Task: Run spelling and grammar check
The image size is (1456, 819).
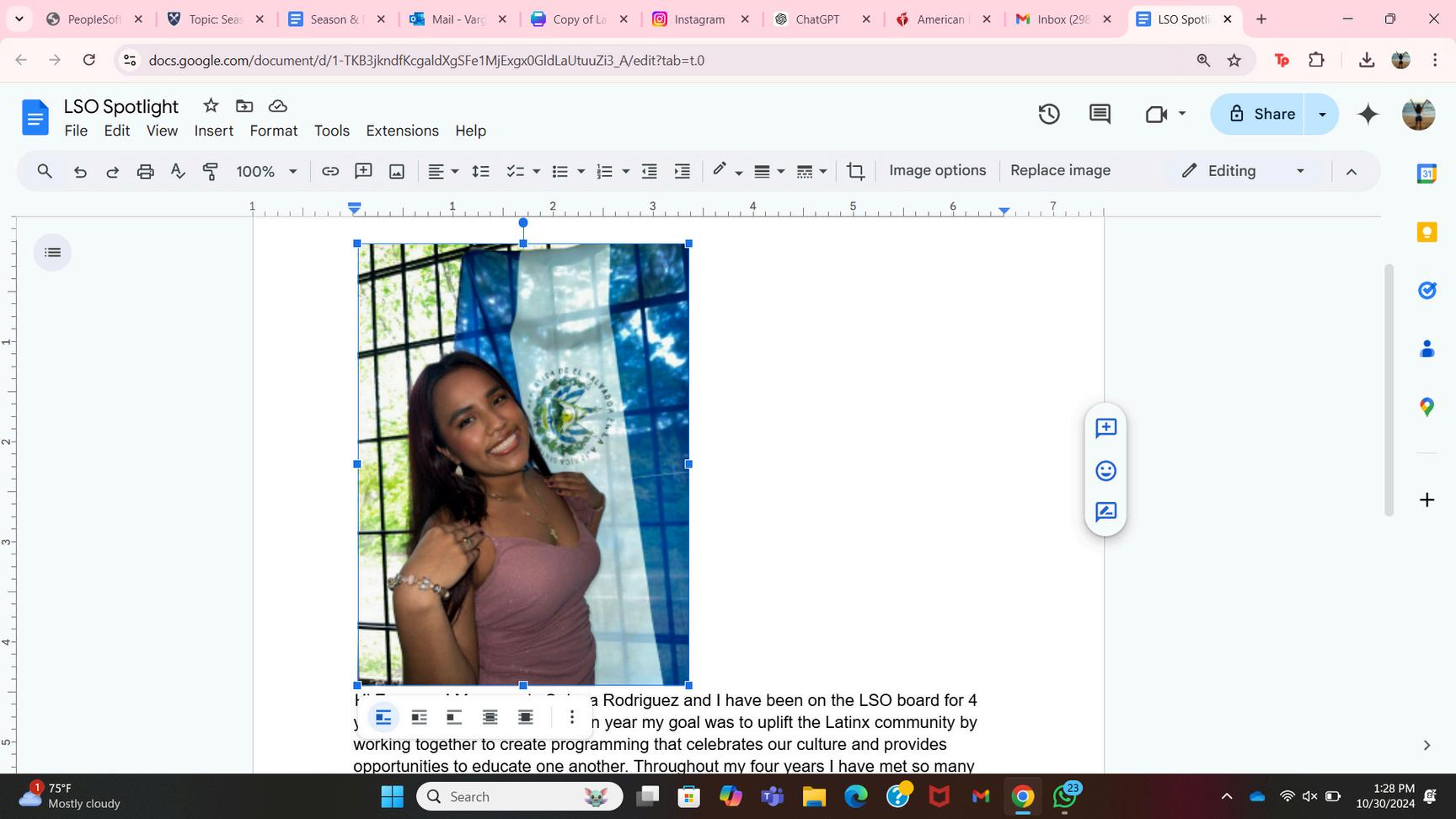Action: tap(178, 171)
